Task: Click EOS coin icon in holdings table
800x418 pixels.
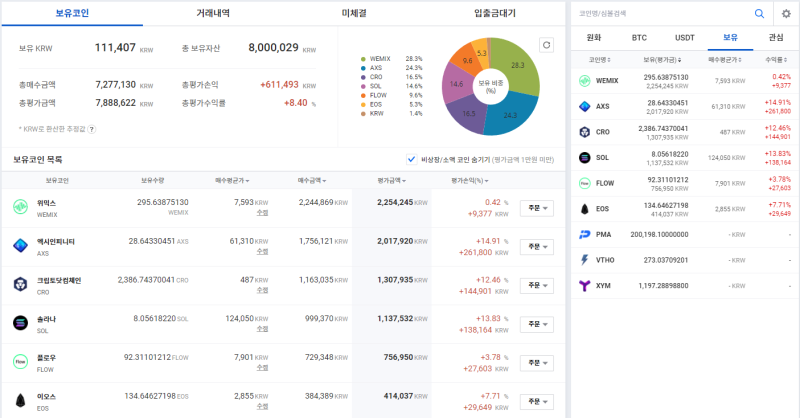Action: pos(20,401)
